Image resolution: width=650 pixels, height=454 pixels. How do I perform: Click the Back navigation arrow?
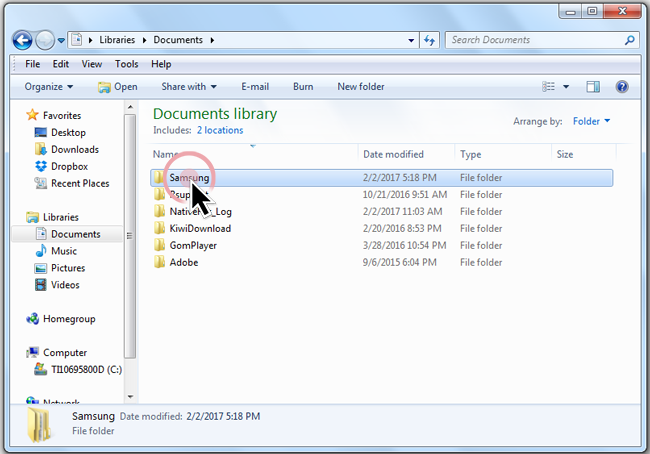[x=22, y=40]
